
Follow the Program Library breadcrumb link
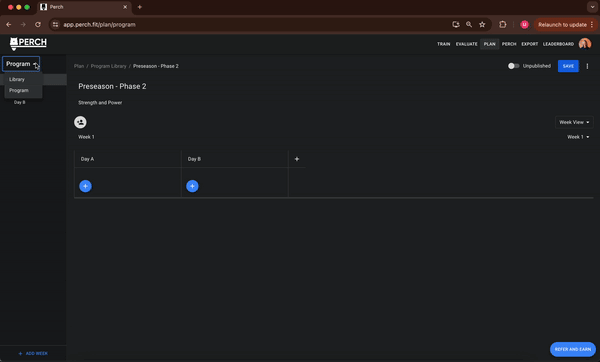(108, 66)
